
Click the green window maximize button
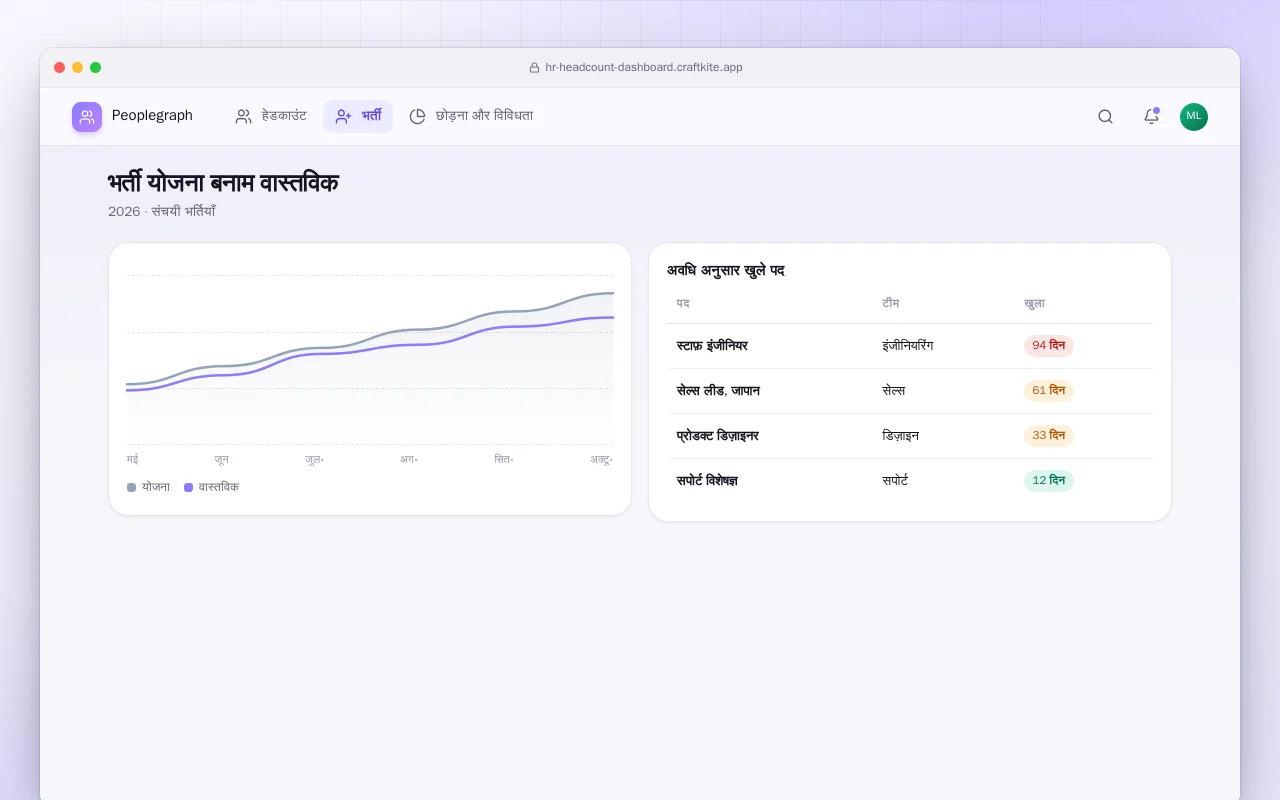(96, 68)
